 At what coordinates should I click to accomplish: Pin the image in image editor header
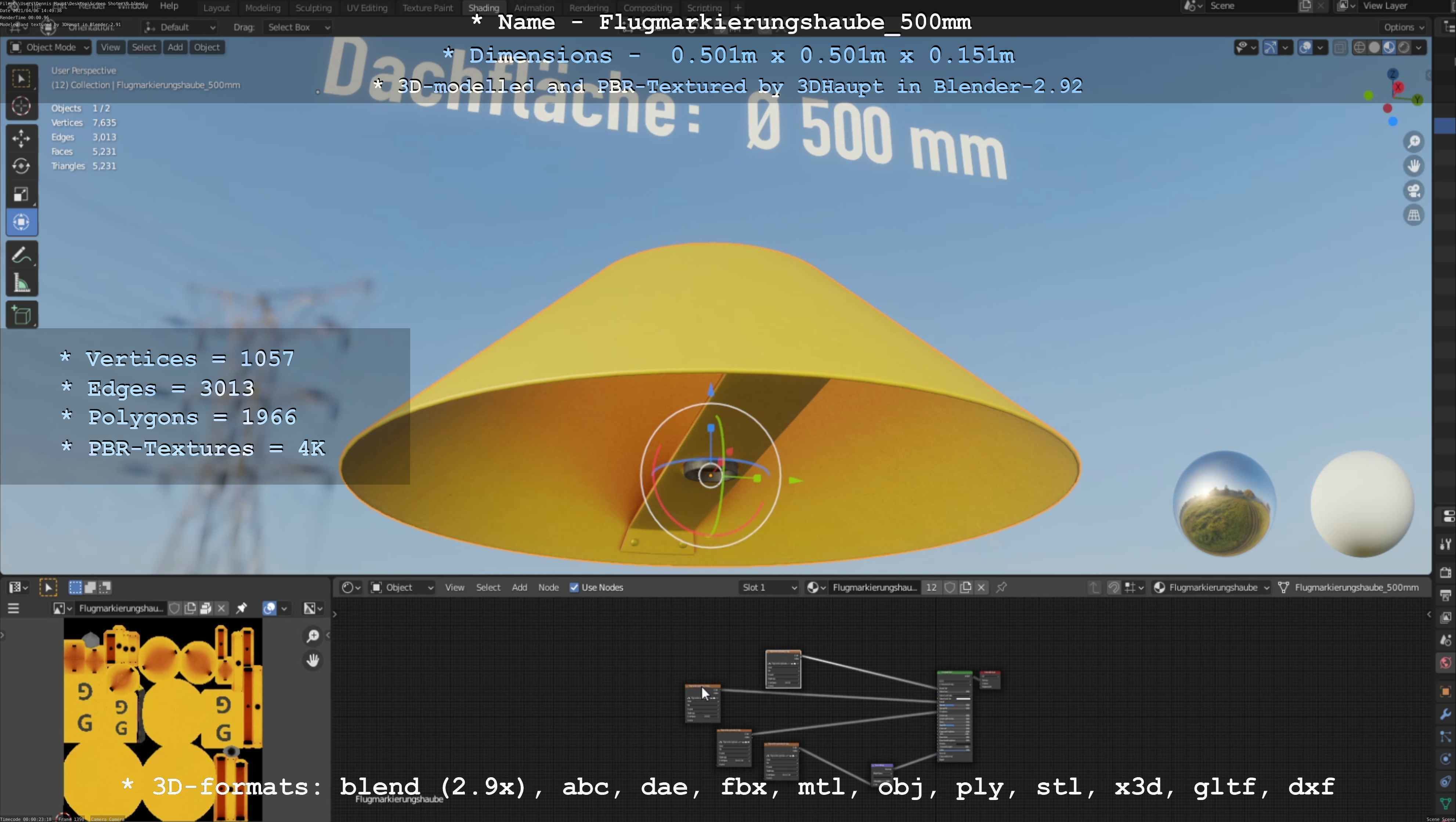241,608
